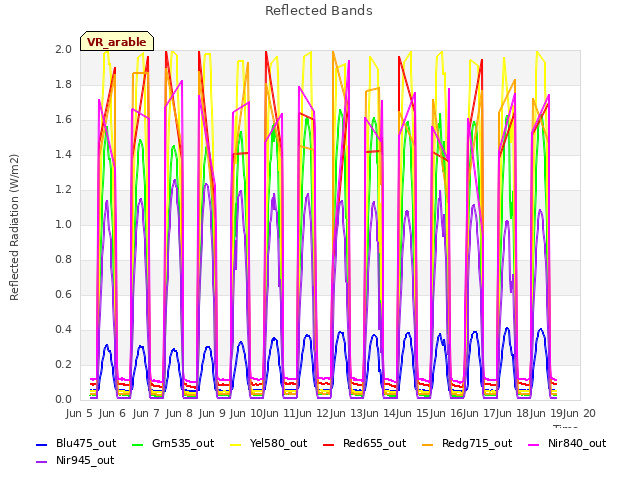Click the 1.4 y-axis tick label
640x480 pixels.
click(x=64, y=154)
